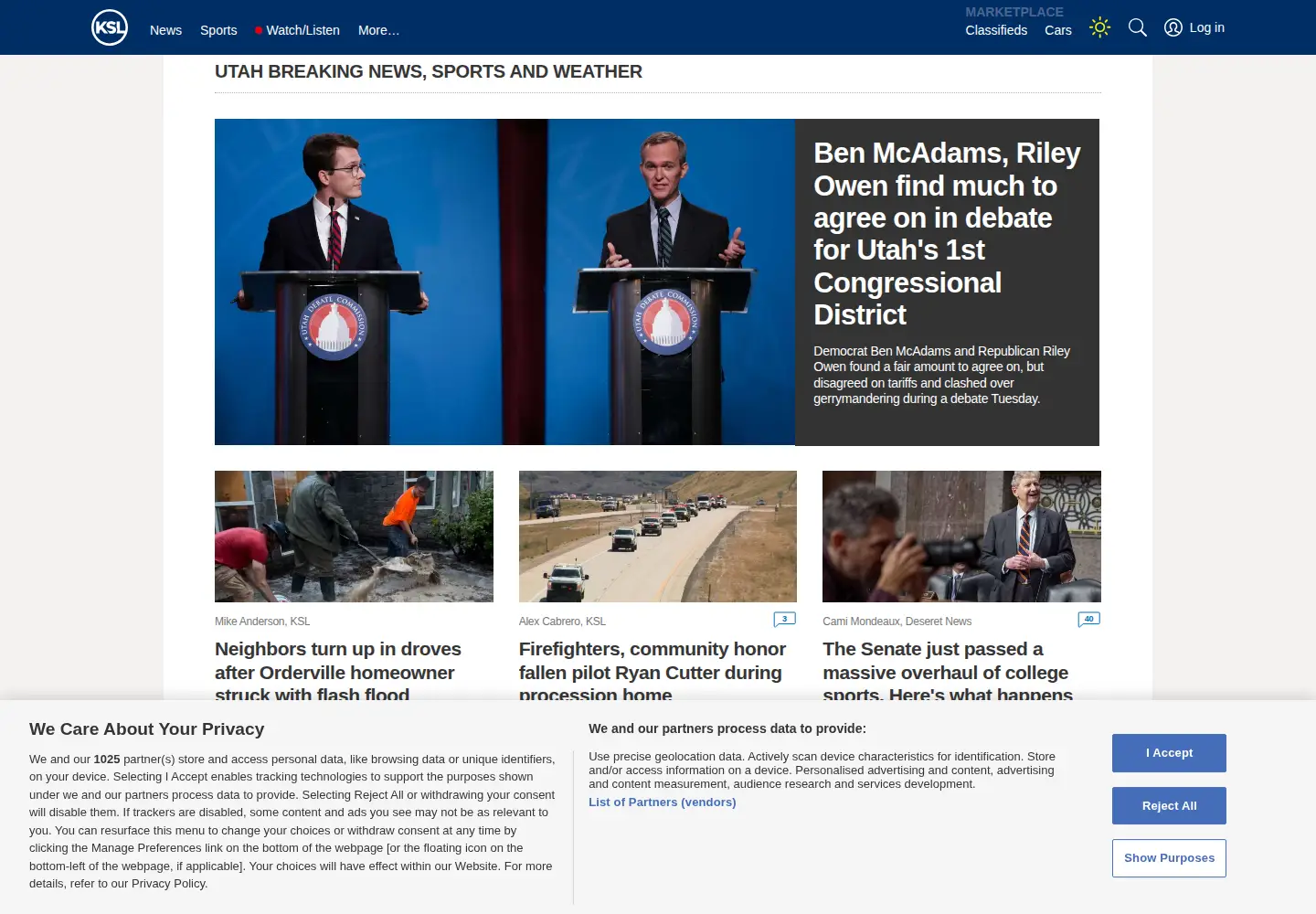This screenshot has width=1316, height=914.
Task: Click the KSL logo icon
Action: coord(110,27)
